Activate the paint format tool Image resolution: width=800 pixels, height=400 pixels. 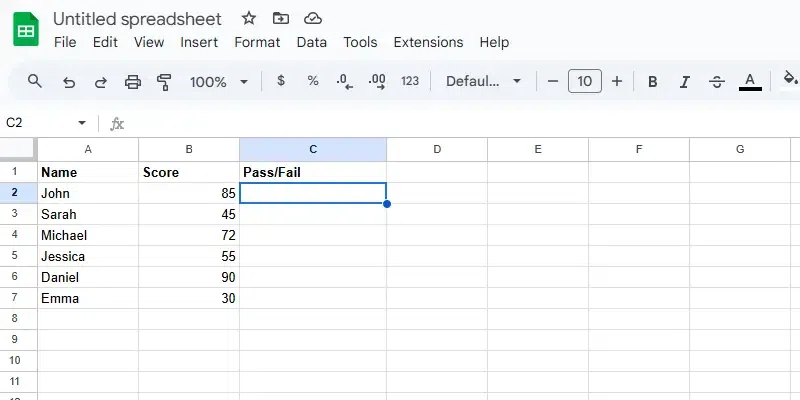click(x=165, y=82)
